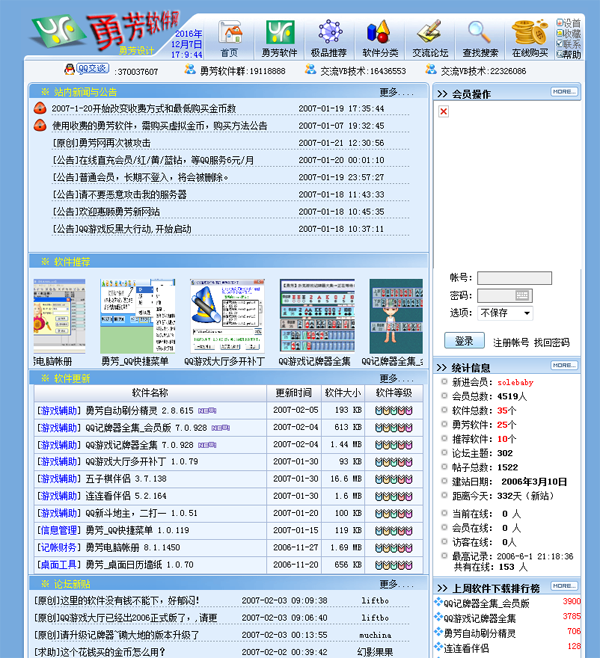Click 更多 in 软件更新 header
This screenshot has height=658, width=600.
point(397,379)
